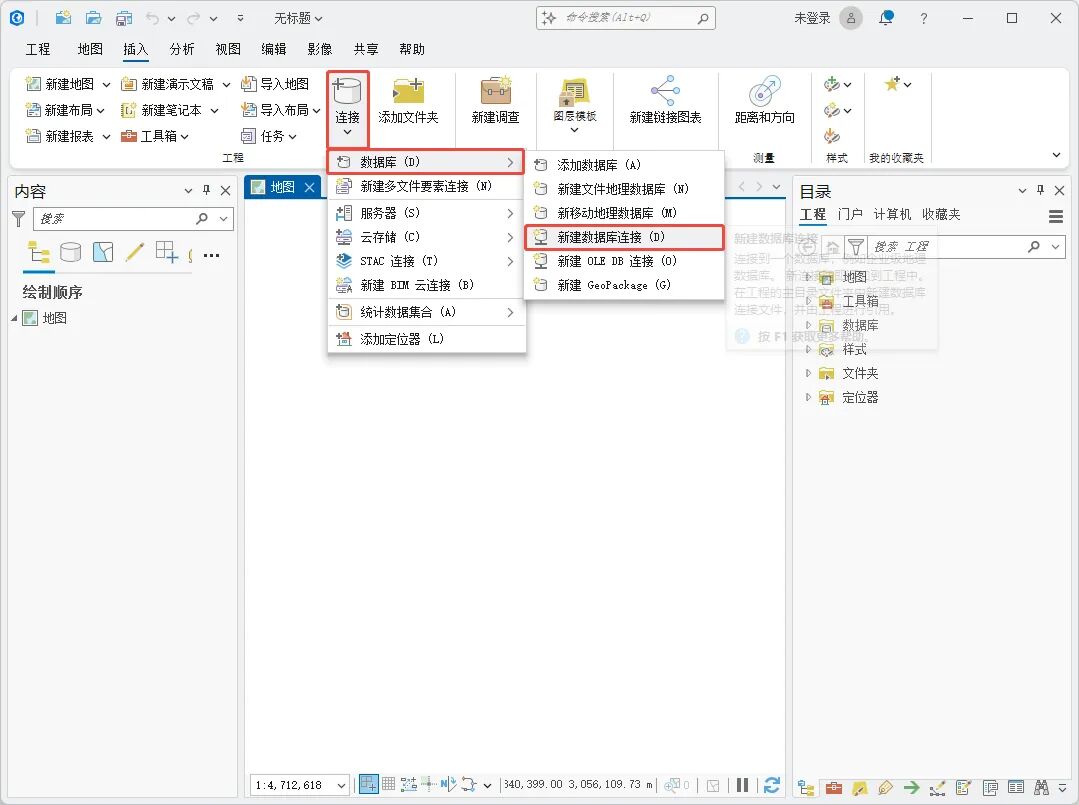Click 新建布局 (New Layout) button
The height and width of the screenshot is (805, 1079).
point(59,110)
